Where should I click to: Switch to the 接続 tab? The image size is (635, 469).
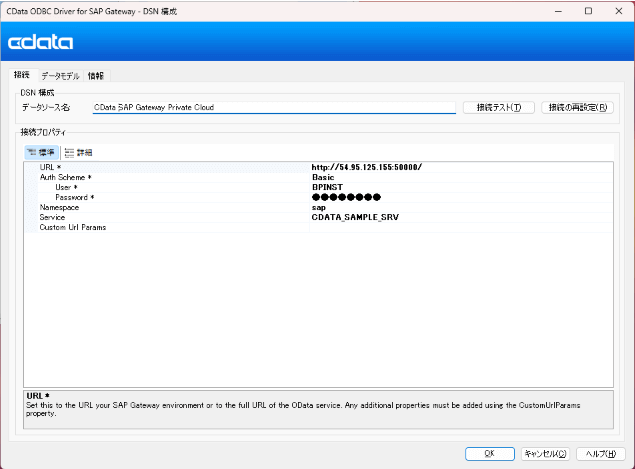tap(22, 75)
